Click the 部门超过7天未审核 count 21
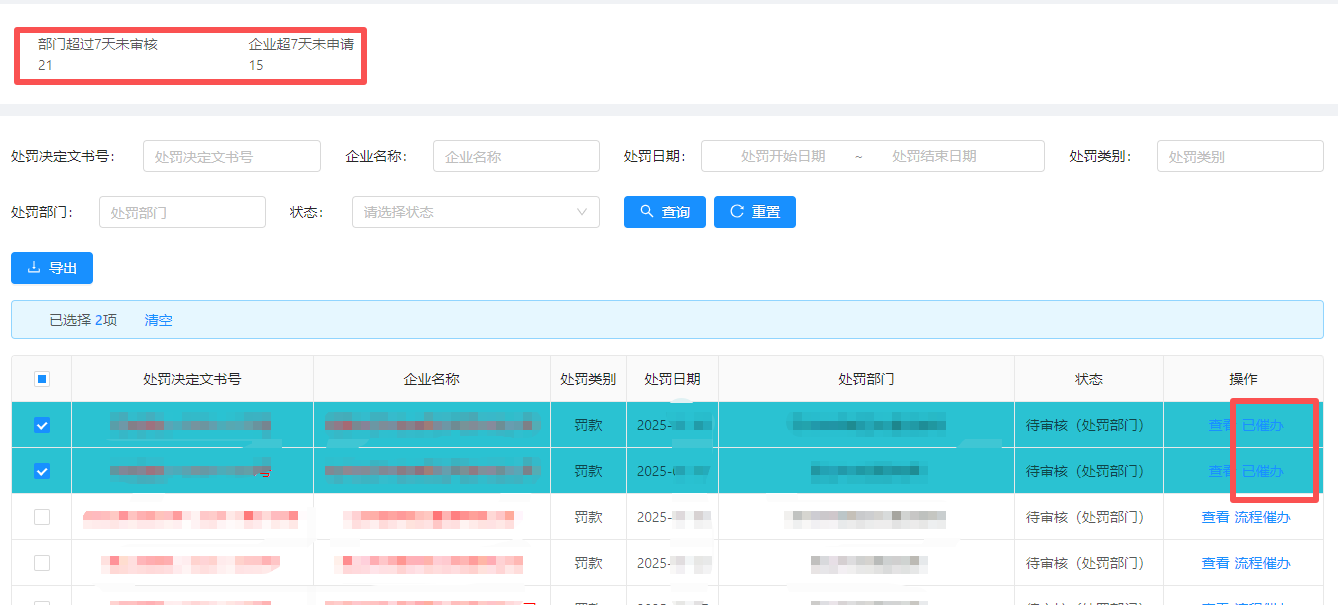The height and width of the screenshot is (605, 1338). click(x=45, y=65)
